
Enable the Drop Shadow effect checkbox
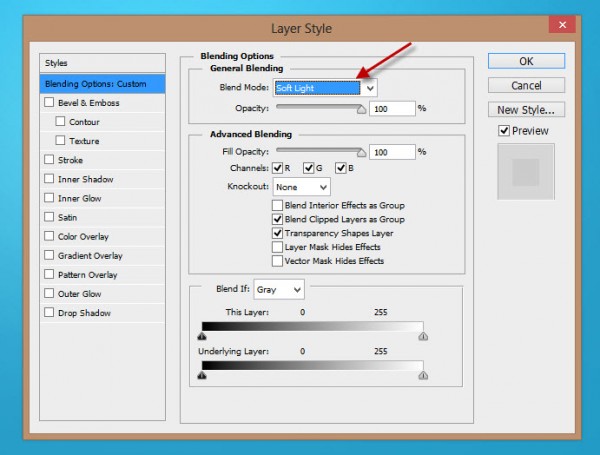(x=49, y=313)
